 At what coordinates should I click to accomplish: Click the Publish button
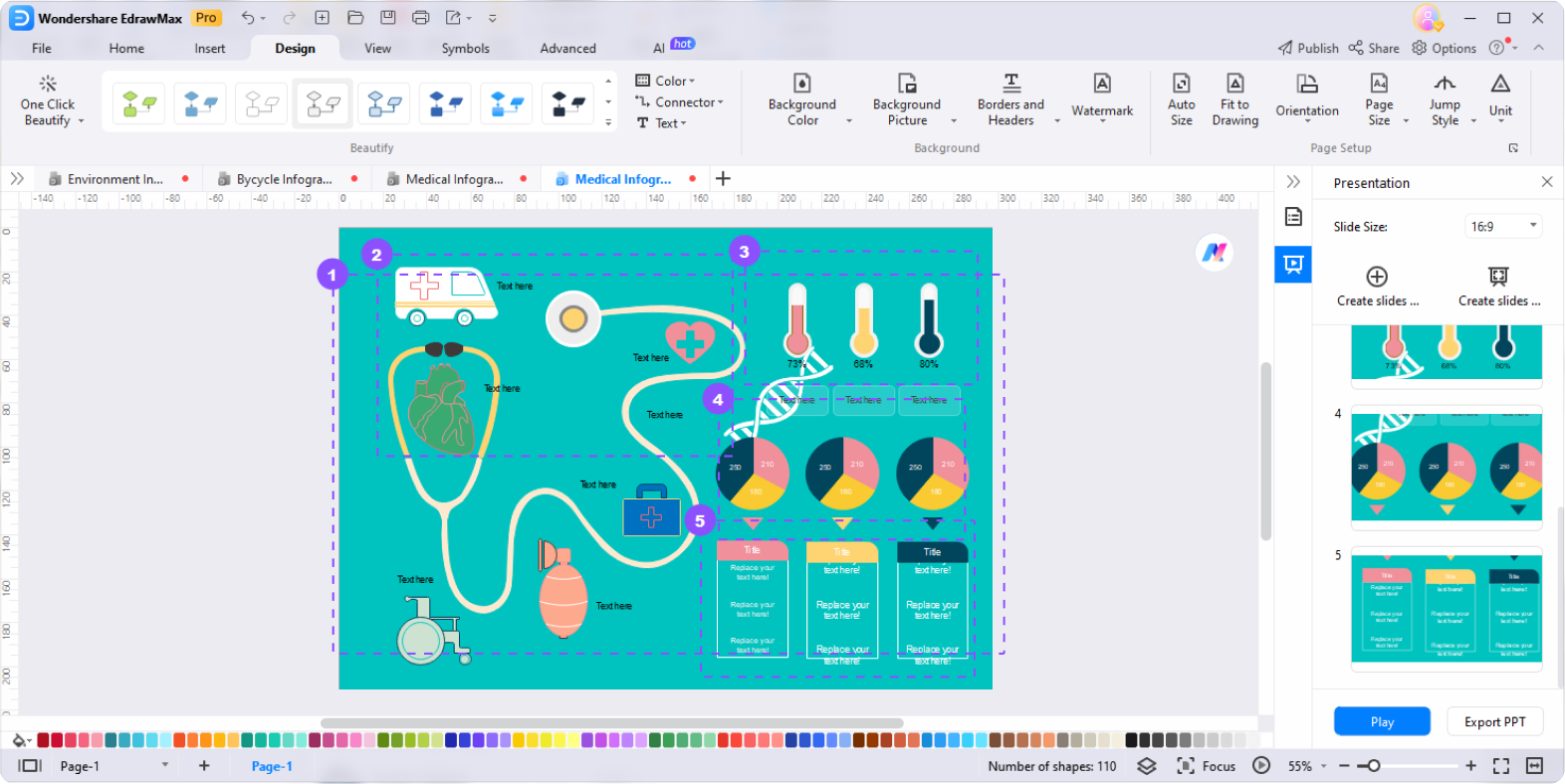click(1308, 48)
